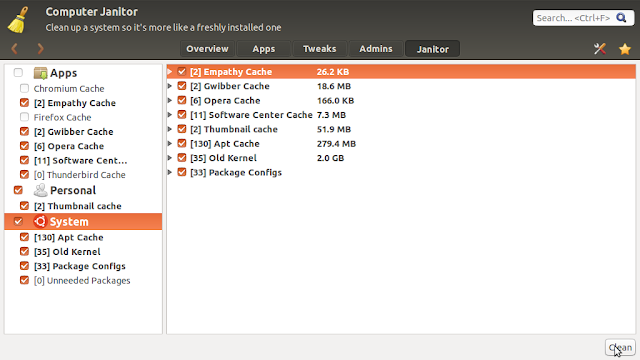Click the '2.0 GB' size value
640x360 pixels.
(x=330, y=158)
